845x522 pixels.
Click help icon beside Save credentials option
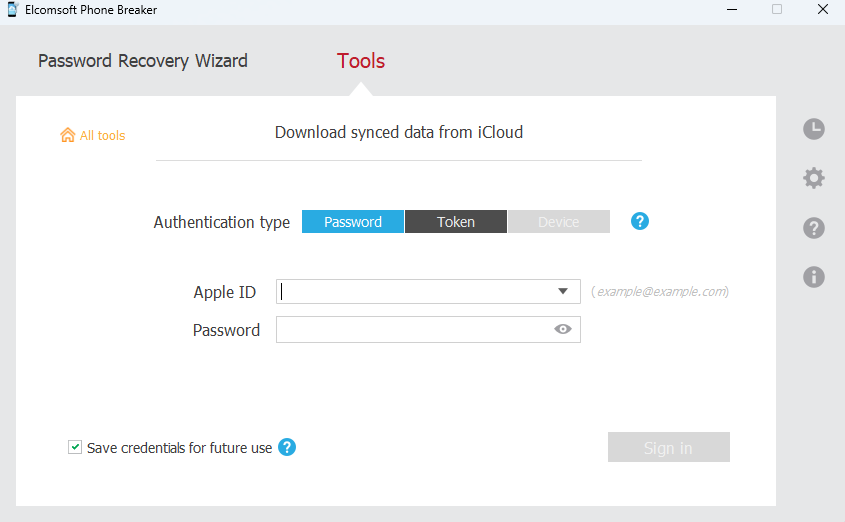coord(287,447)
